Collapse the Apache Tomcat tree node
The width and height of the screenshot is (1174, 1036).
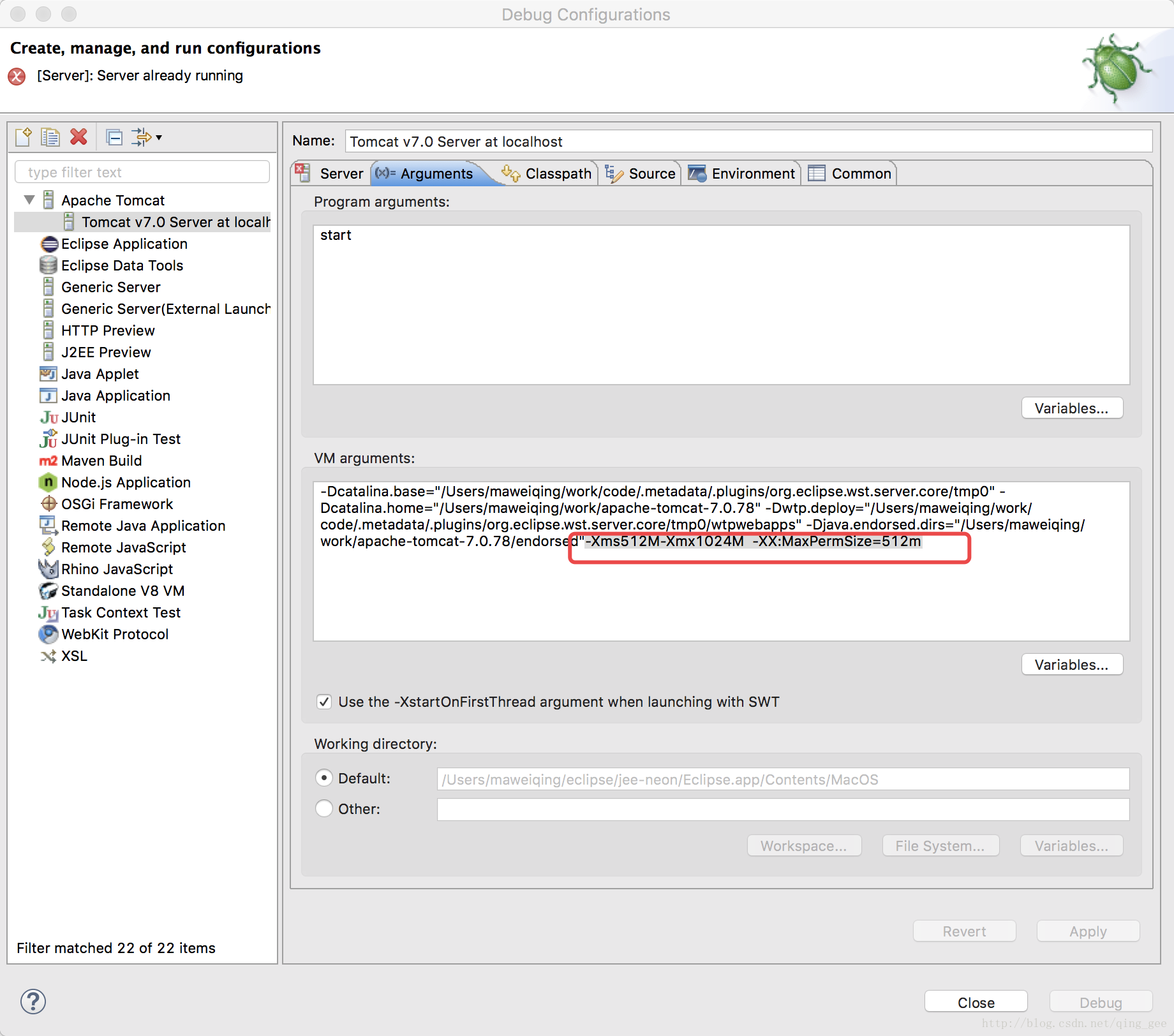[29, 200]
